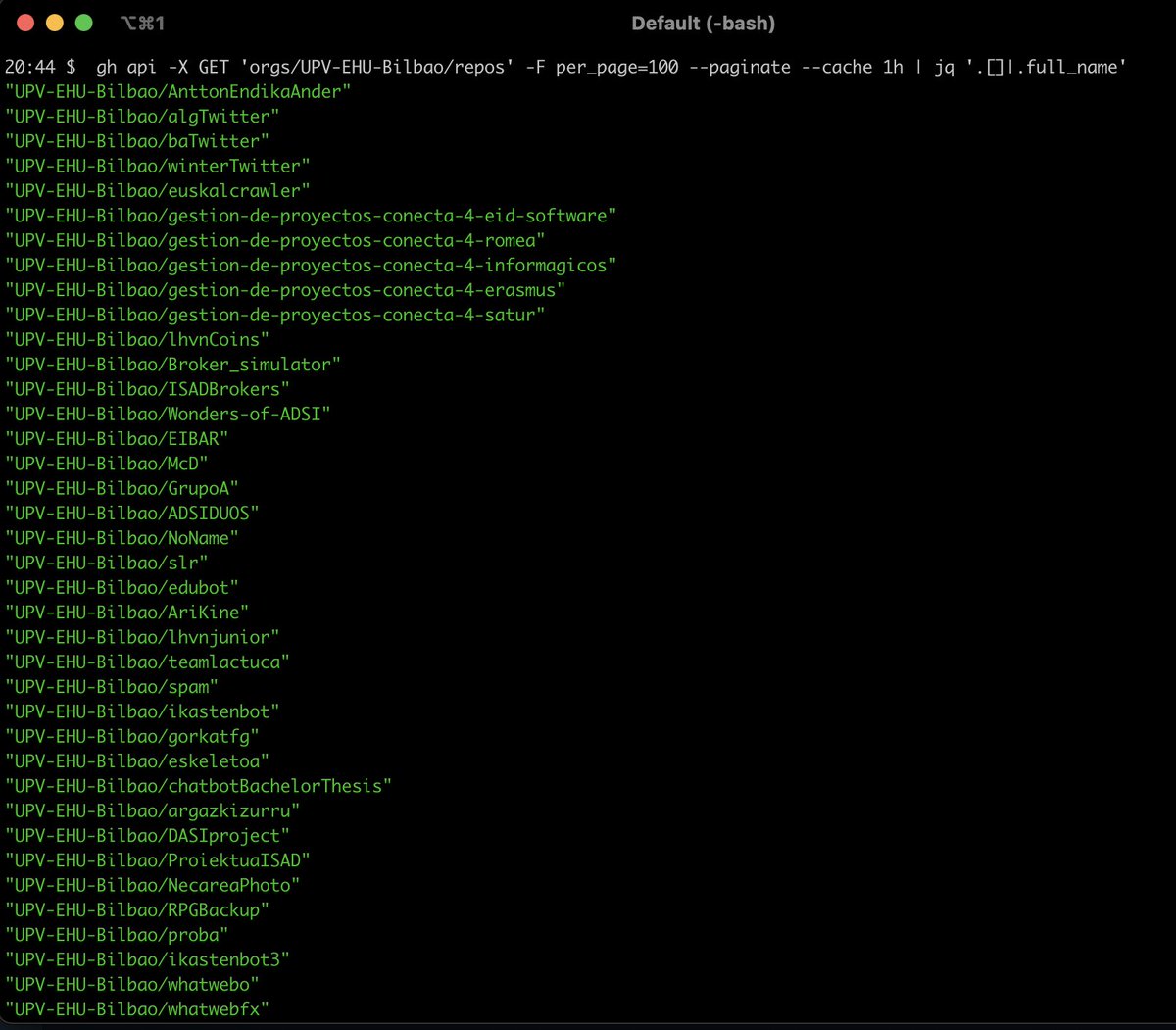Image resolution: width=1176 pixels, height=1030 pixels.
Task: Select the conecta-4-erasmus repo line
Action: [x=285, y=290]
